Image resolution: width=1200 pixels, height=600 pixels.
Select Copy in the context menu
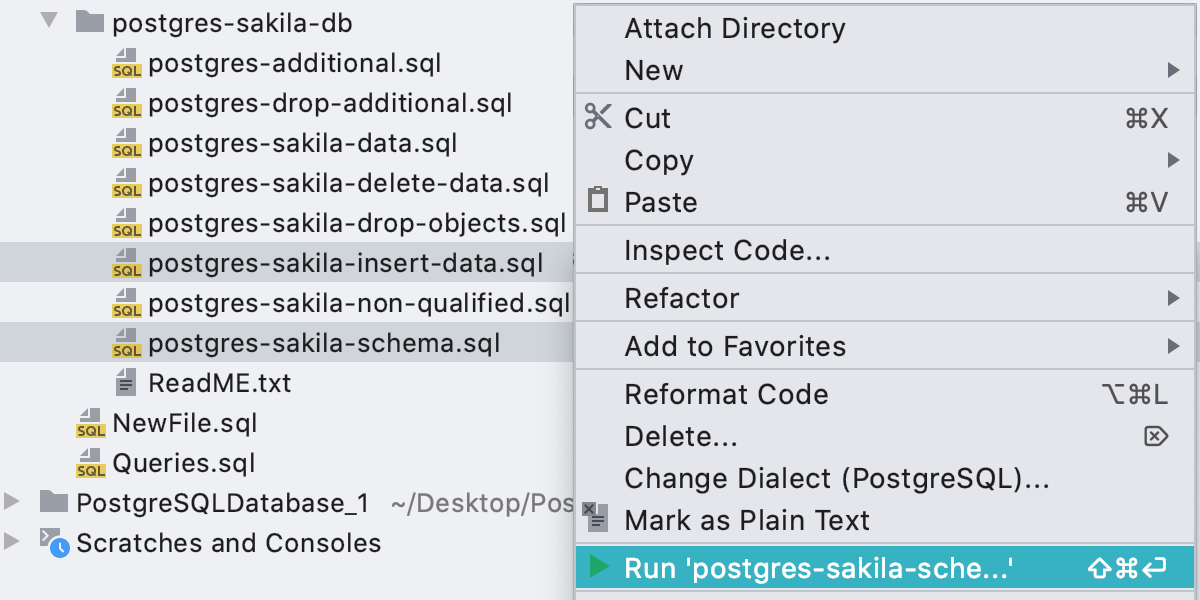(x=886, y=160)
